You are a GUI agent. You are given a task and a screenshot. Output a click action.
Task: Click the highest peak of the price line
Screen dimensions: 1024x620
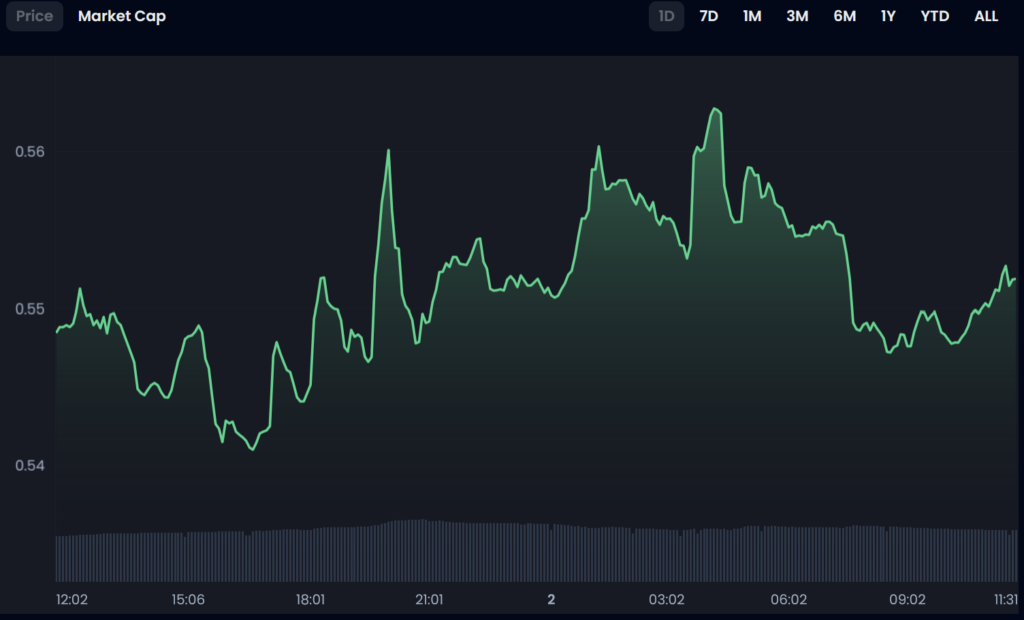click(x=714, y=109)
